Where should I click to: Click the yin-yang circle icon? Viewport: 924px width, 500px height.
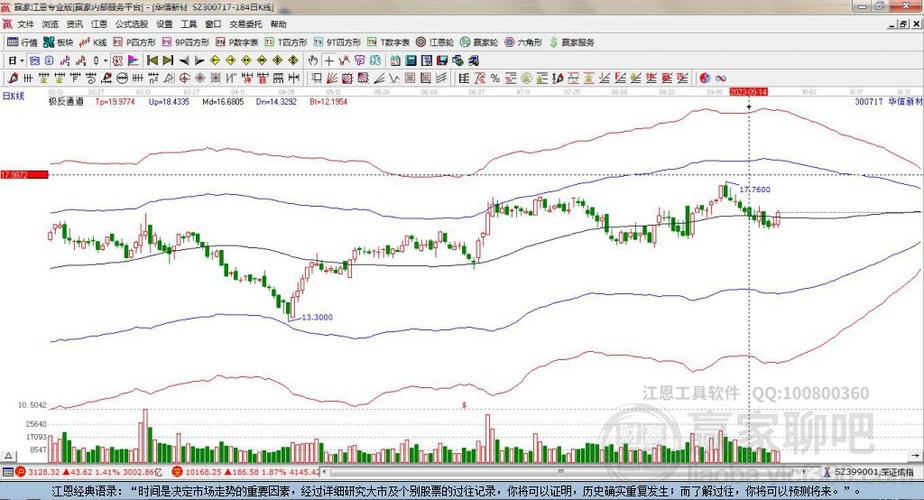coord(705,78)
